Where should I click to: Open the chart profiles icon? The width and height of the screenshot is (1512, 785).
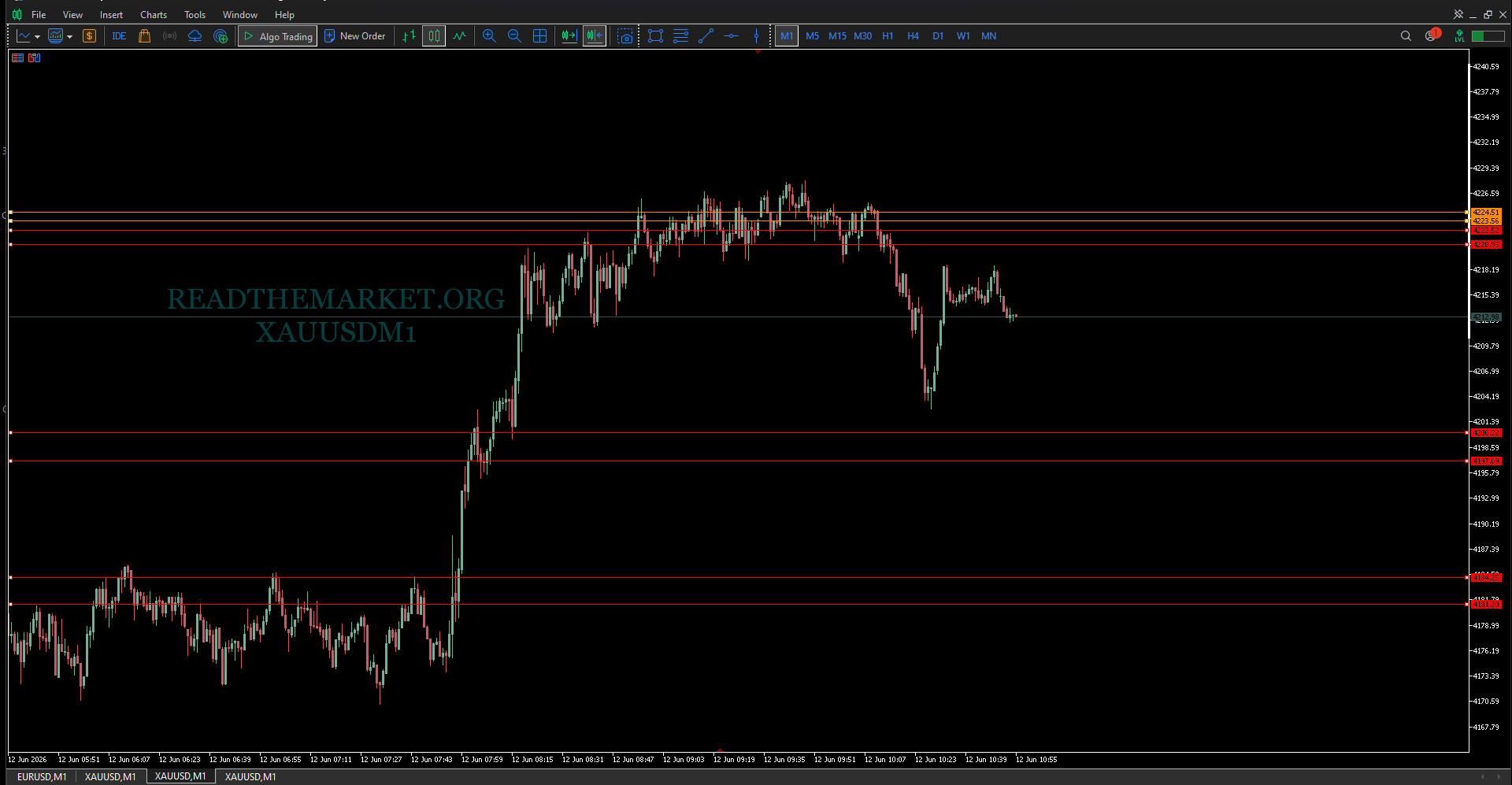[x=56, y=36]
